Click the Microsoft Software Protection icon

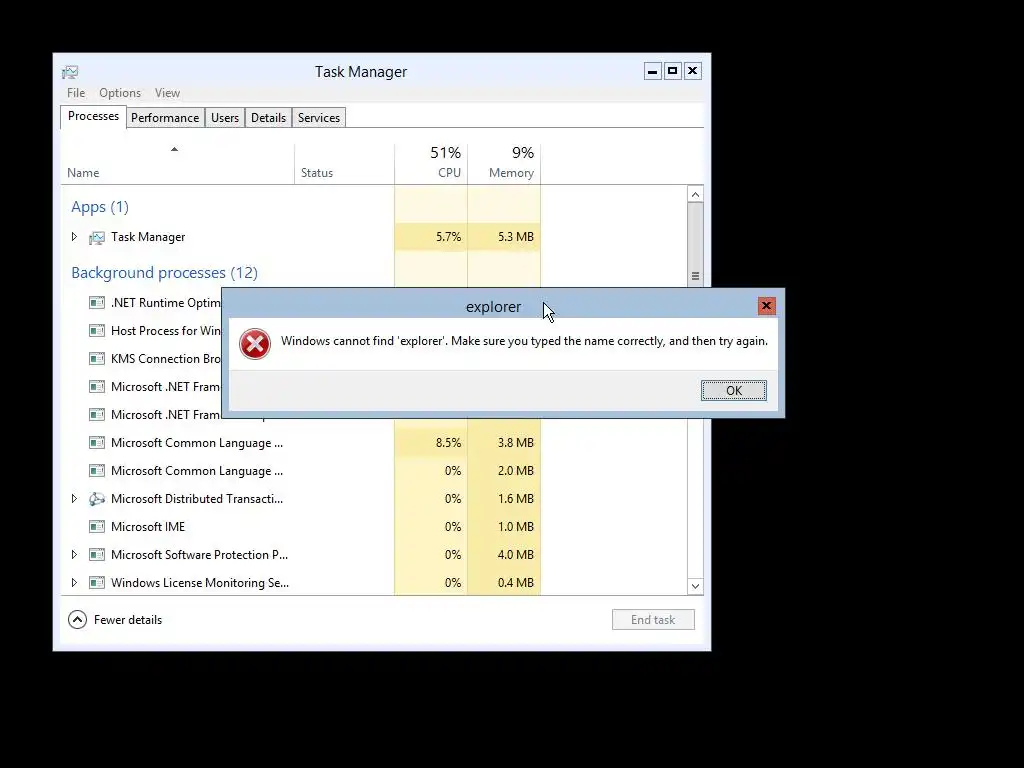[x=97, y=555]
